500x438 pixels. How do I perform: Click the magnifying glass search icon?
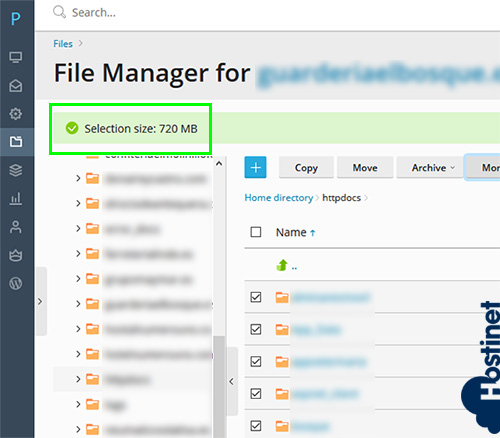point(59,12)
